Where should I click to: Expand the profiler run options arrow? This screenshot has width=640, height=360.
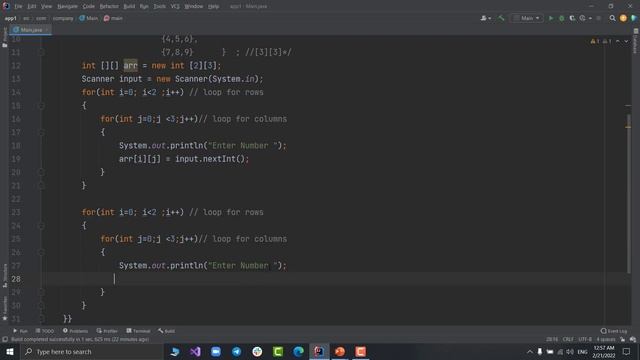point(590,18)
